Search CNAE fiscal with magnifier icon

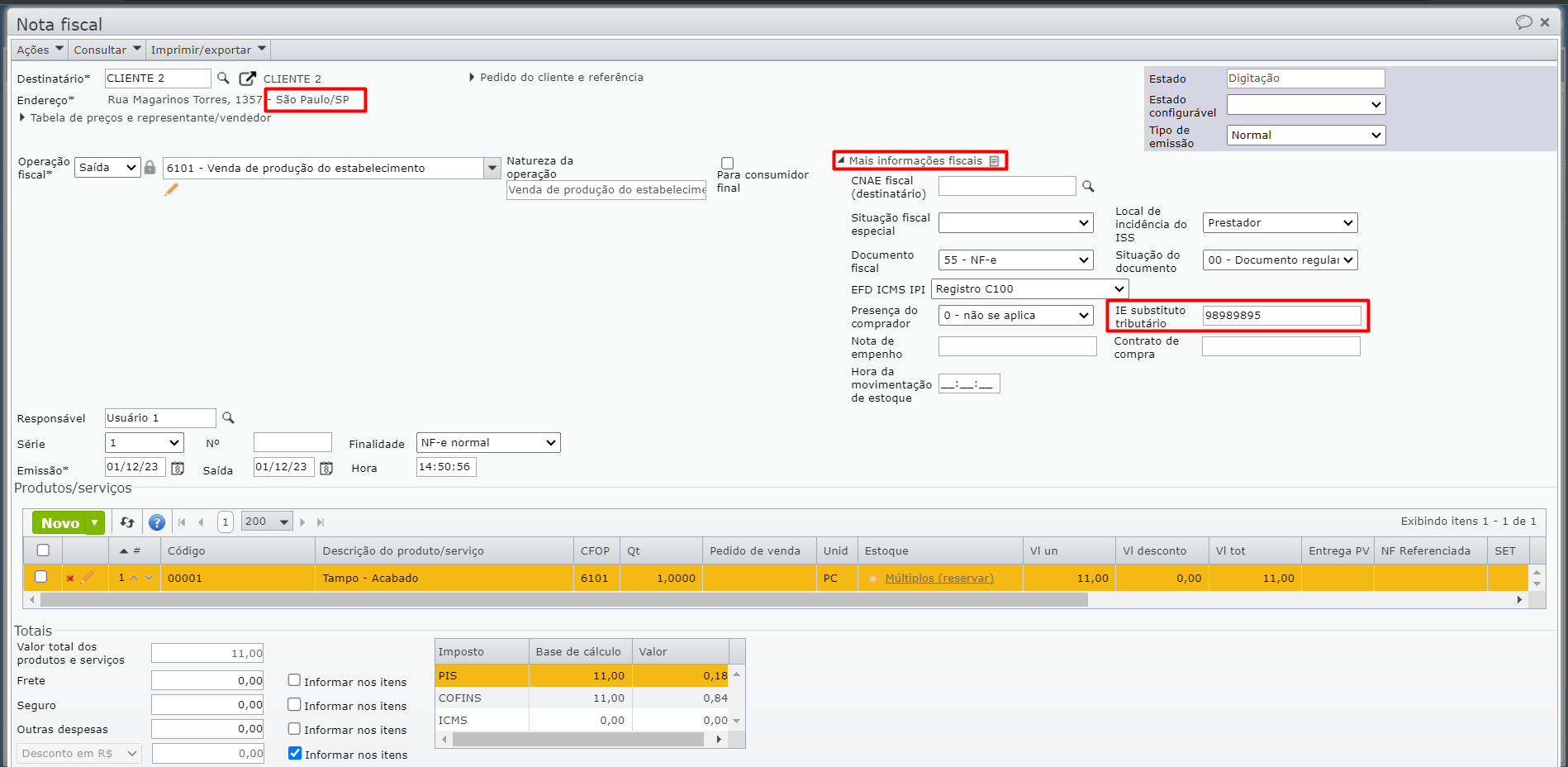pyautogui.click(x=1088, y=187)
